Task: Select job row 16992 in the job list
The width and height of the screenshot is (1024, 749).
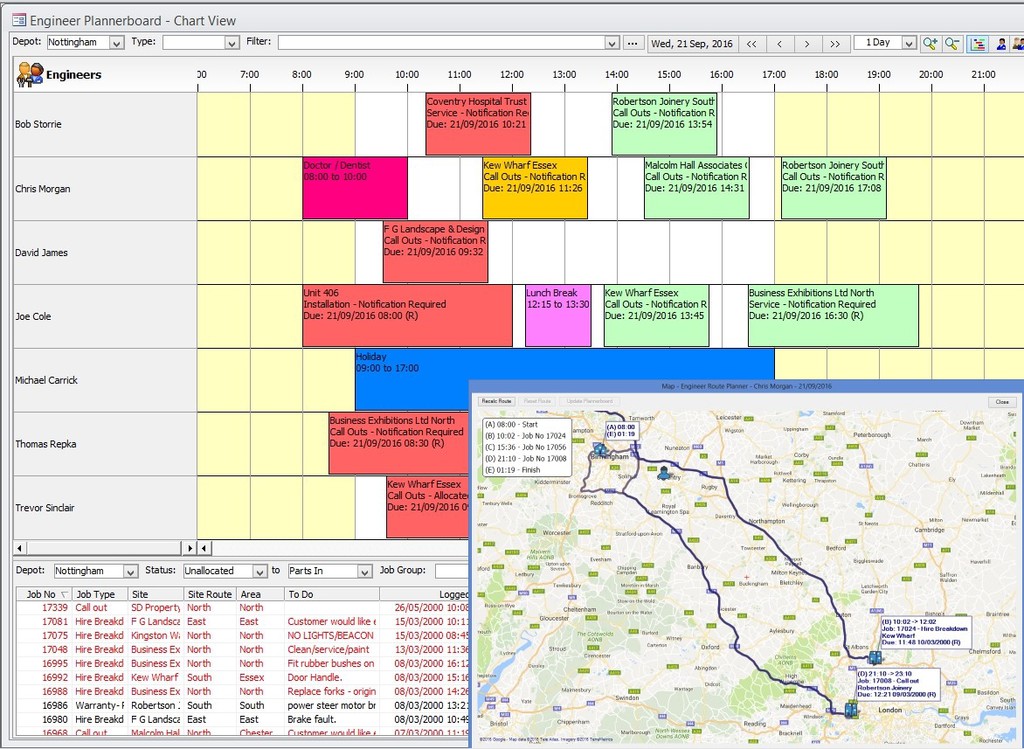Action: [x=242, y=678]
